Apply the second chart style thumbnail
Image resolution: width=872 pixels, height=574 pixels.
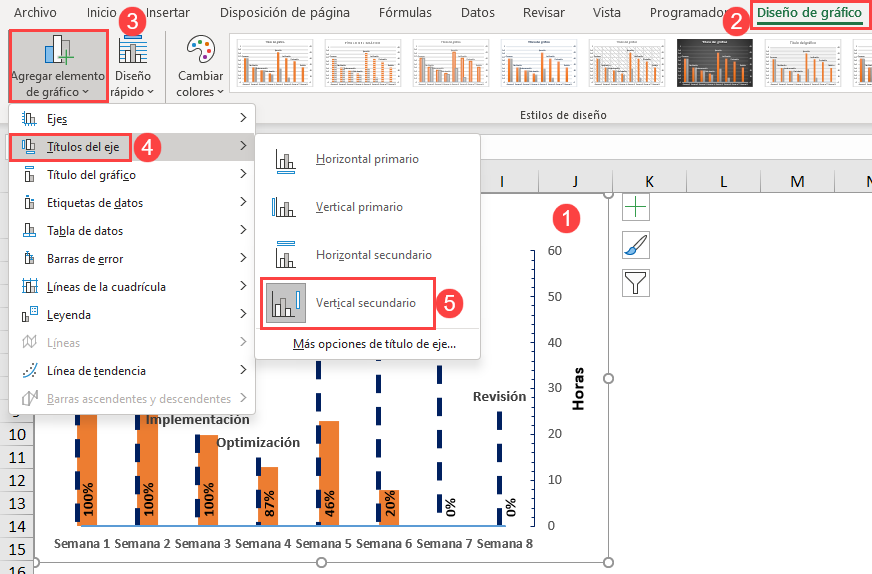(363, 63)
